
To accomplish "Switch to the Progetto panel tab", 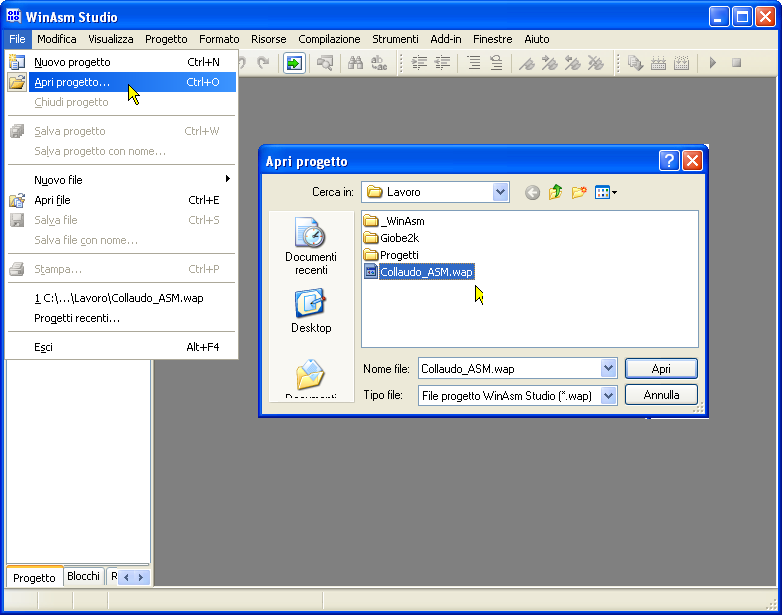I will (34, 577).
